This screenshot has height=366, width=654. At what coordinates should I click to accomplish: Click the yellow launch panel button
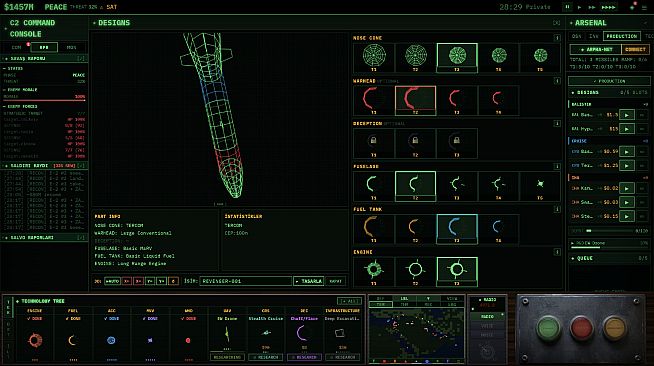pyautogui.click(x=614, y=329)
